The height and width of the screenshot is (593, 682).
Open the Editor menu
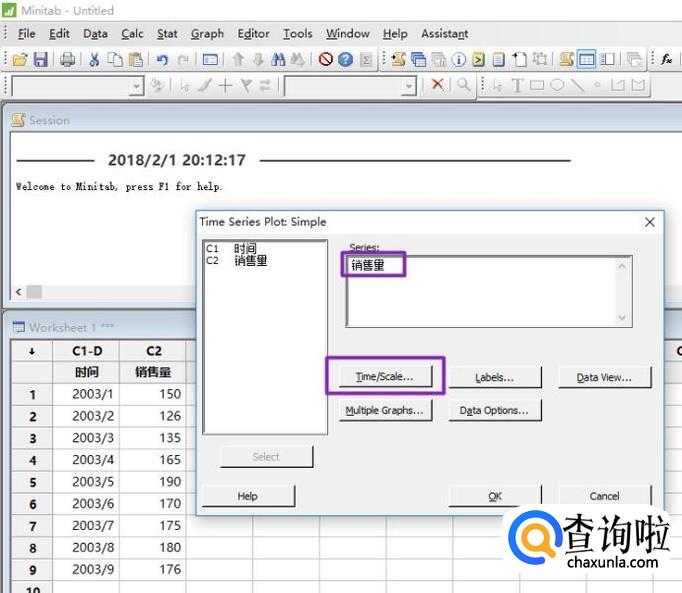coord(253,34)
